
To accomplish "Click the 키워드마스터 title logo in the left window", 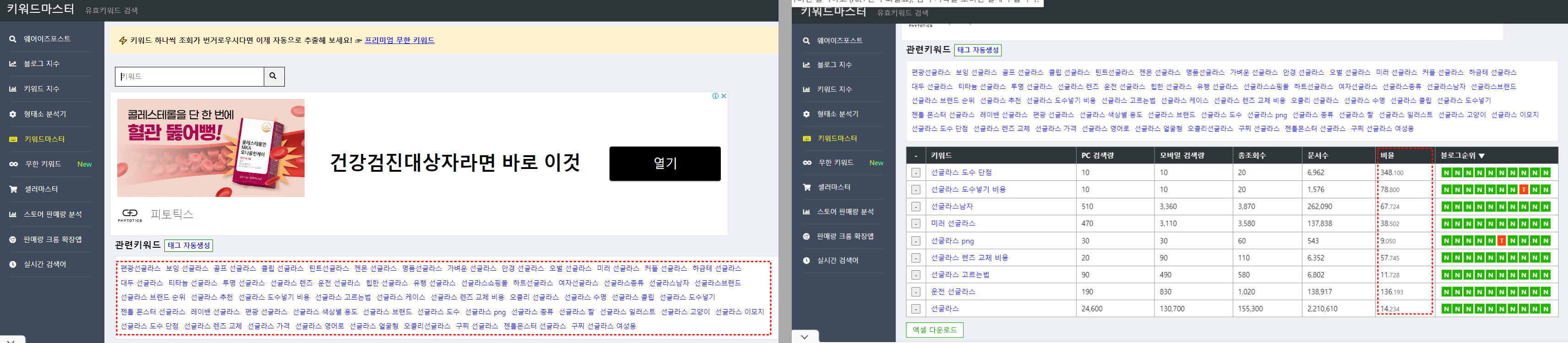I will pos(40,9).
